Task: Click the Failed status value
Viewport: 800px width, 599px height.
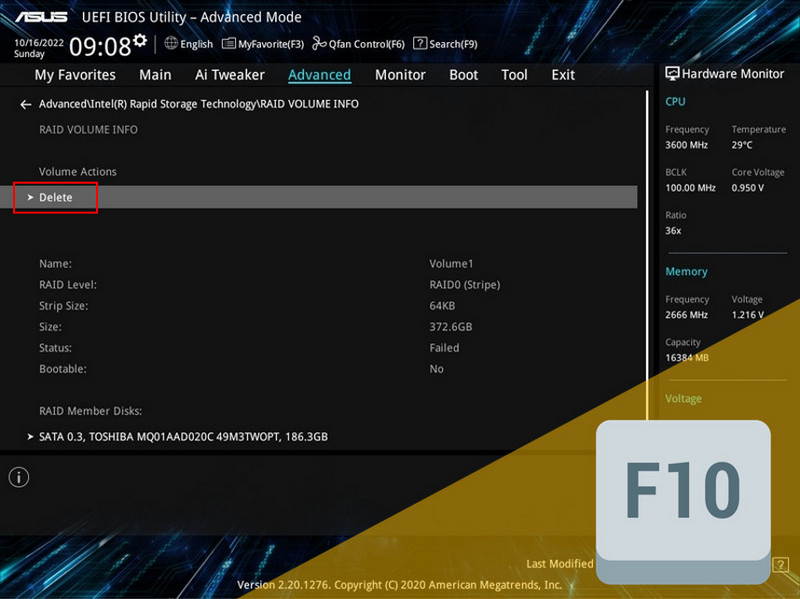Action: (444, 348)
